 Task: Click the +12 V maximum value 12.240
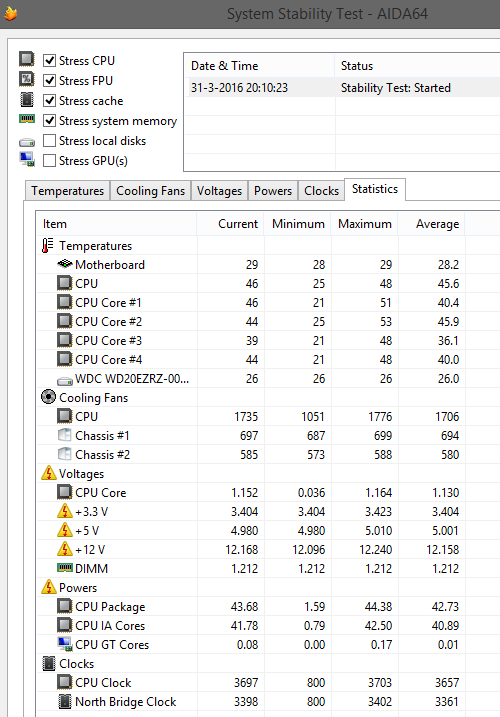(376, 550)
